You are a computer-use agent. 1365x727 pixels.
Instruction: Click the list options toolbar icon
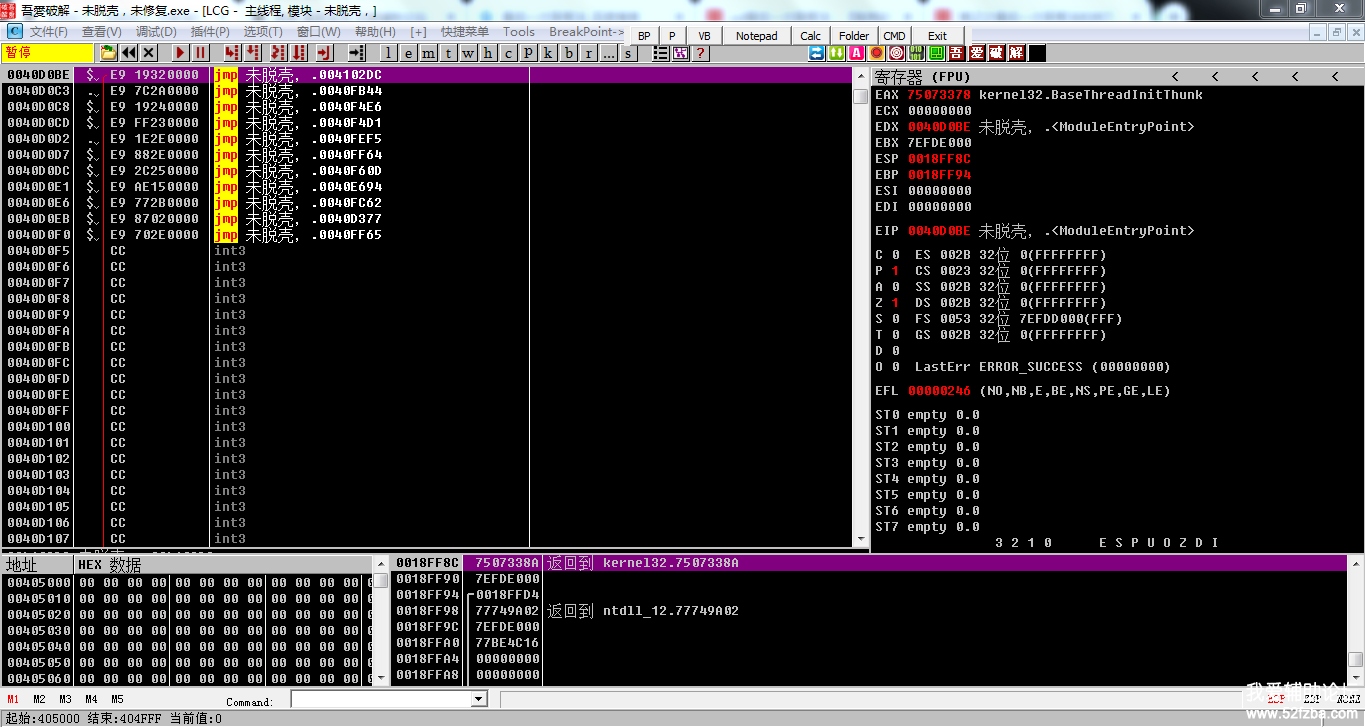tap(661, 53)
